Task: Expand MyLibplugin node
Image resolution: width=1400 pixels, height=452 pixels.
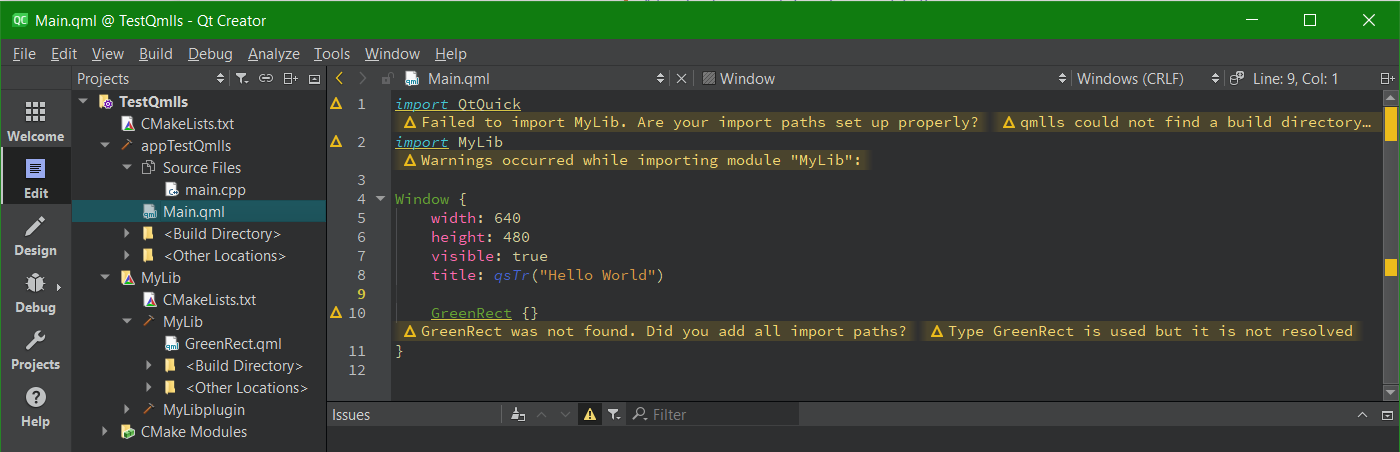Action: [127, 410]
